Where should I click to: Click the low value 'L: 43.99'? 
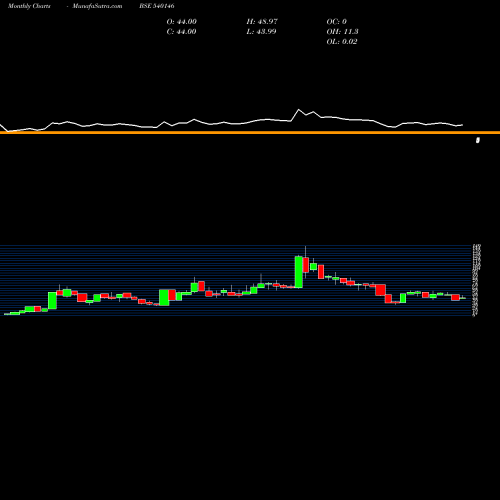pyautogui.click(x=261, y=32)
